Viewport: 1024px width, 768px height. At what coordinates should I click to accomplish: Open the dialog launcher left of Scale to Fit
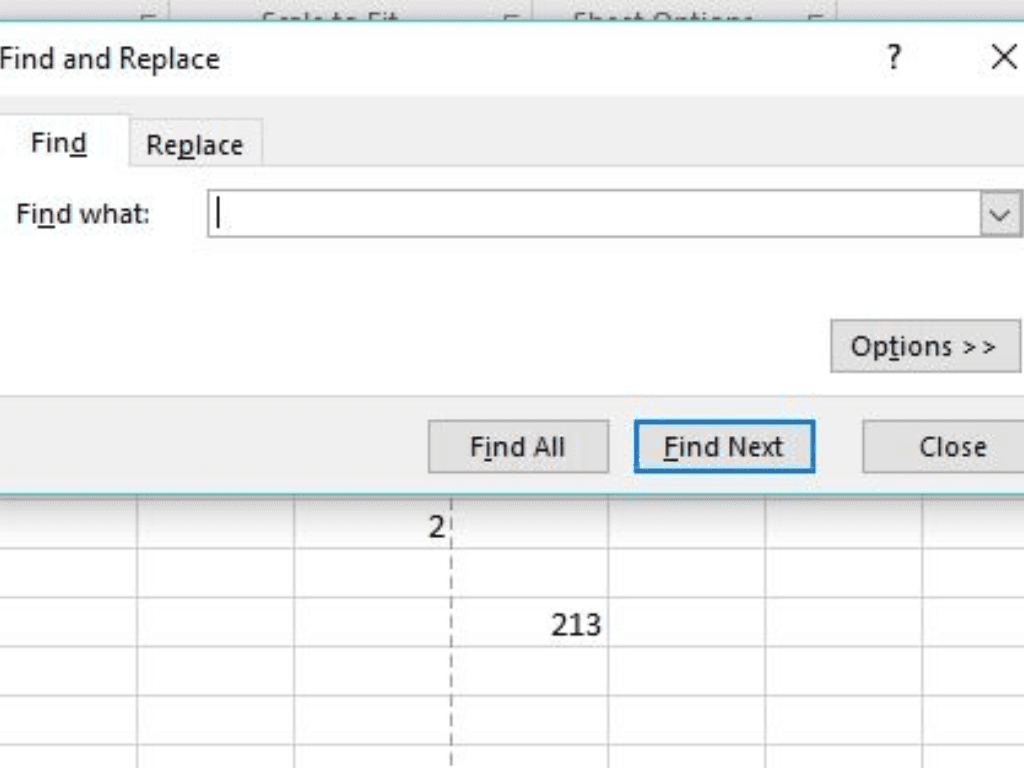(x=147, y=17)
